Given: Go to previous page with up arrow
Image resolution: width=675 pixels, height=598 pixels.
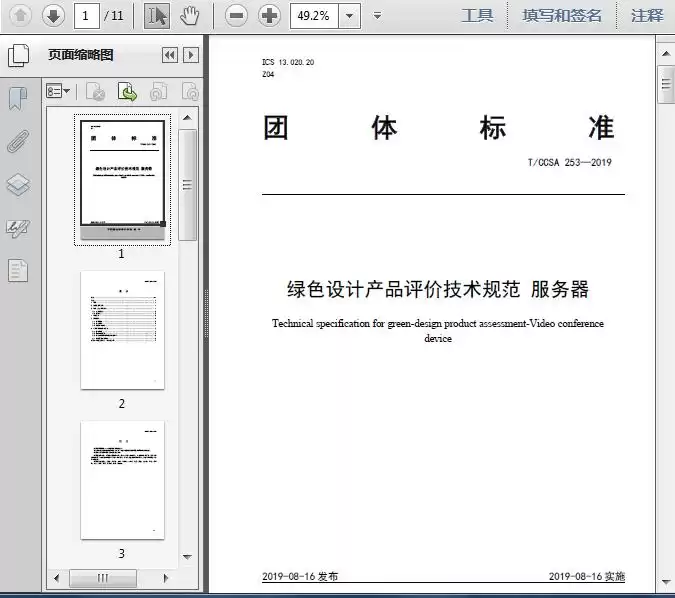Looking at the screenshot, I should [20, 16].
